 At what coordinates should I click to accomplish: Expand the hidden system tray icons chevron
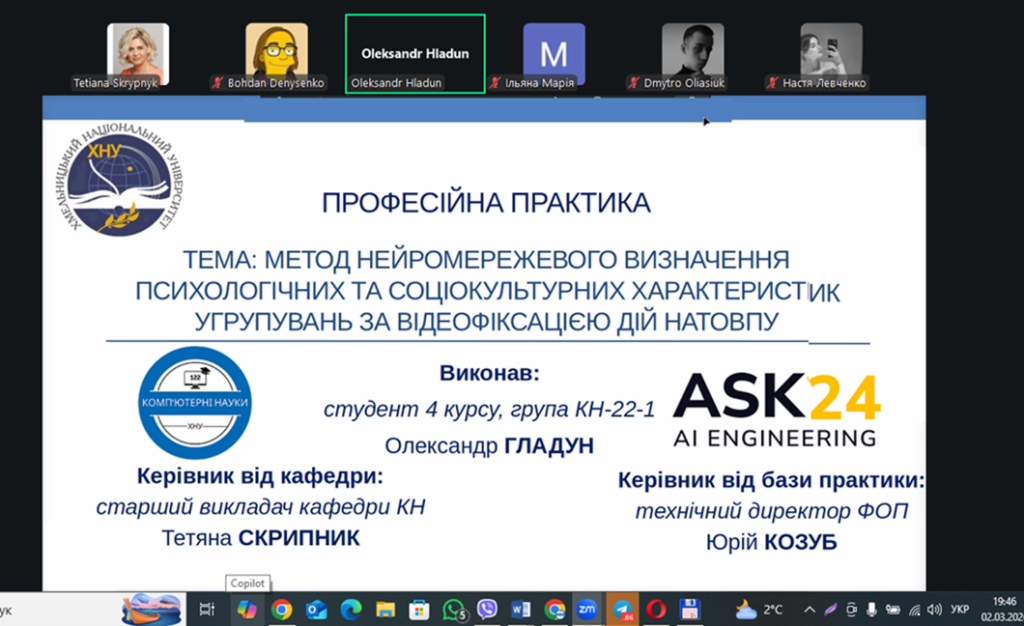click(811, 609)
